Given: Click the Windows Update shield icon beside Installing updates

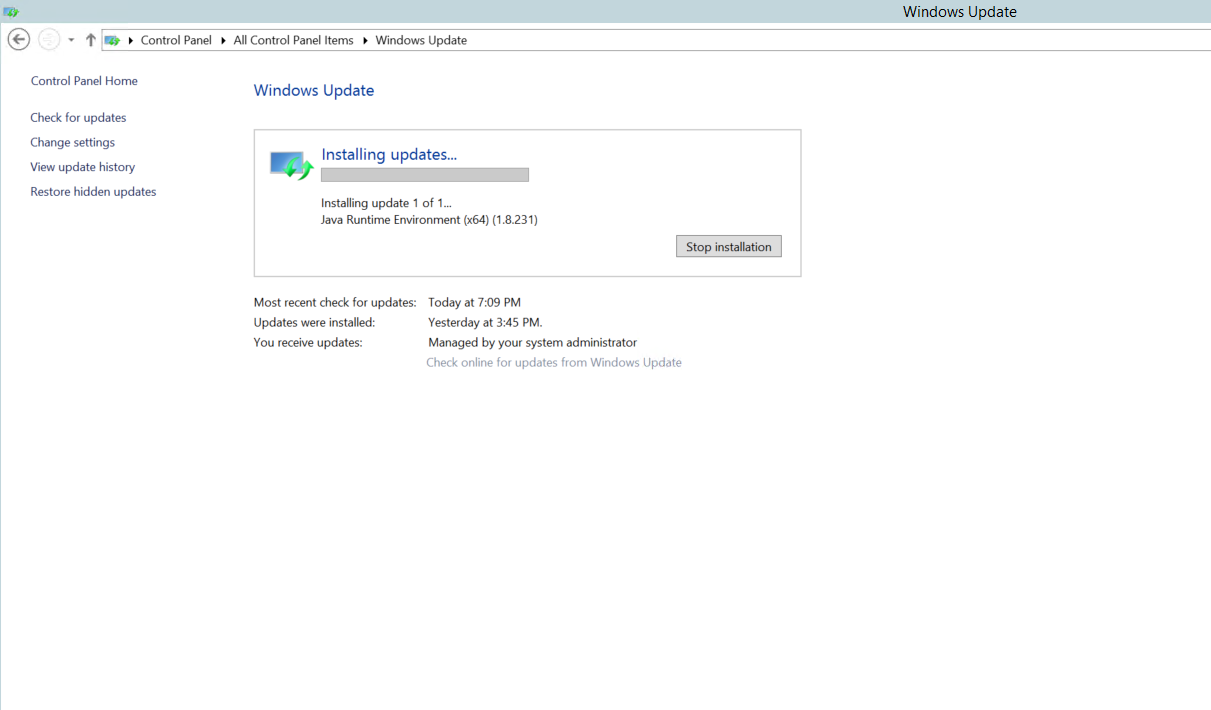Looking at the screenshot, I should click(x=288, y=163).
